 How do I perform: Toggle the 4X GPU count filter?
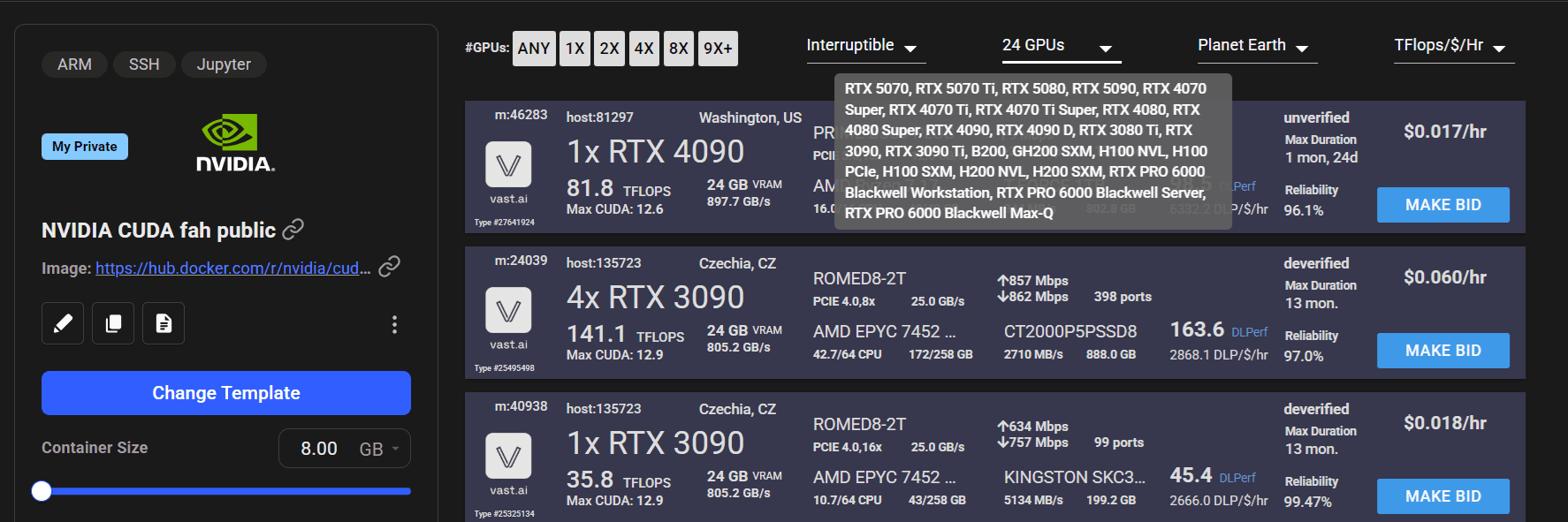point(644,49)
